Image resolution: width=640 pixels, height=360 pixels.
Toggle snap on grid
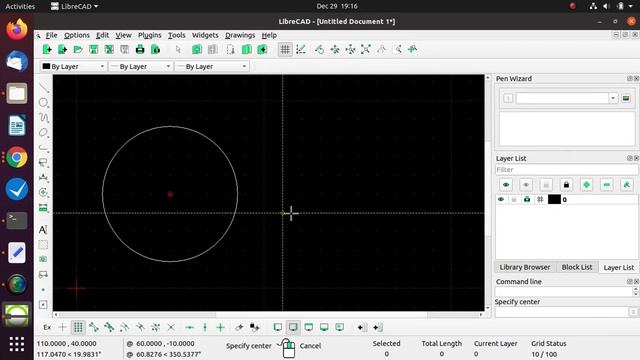tap(78, 327)
